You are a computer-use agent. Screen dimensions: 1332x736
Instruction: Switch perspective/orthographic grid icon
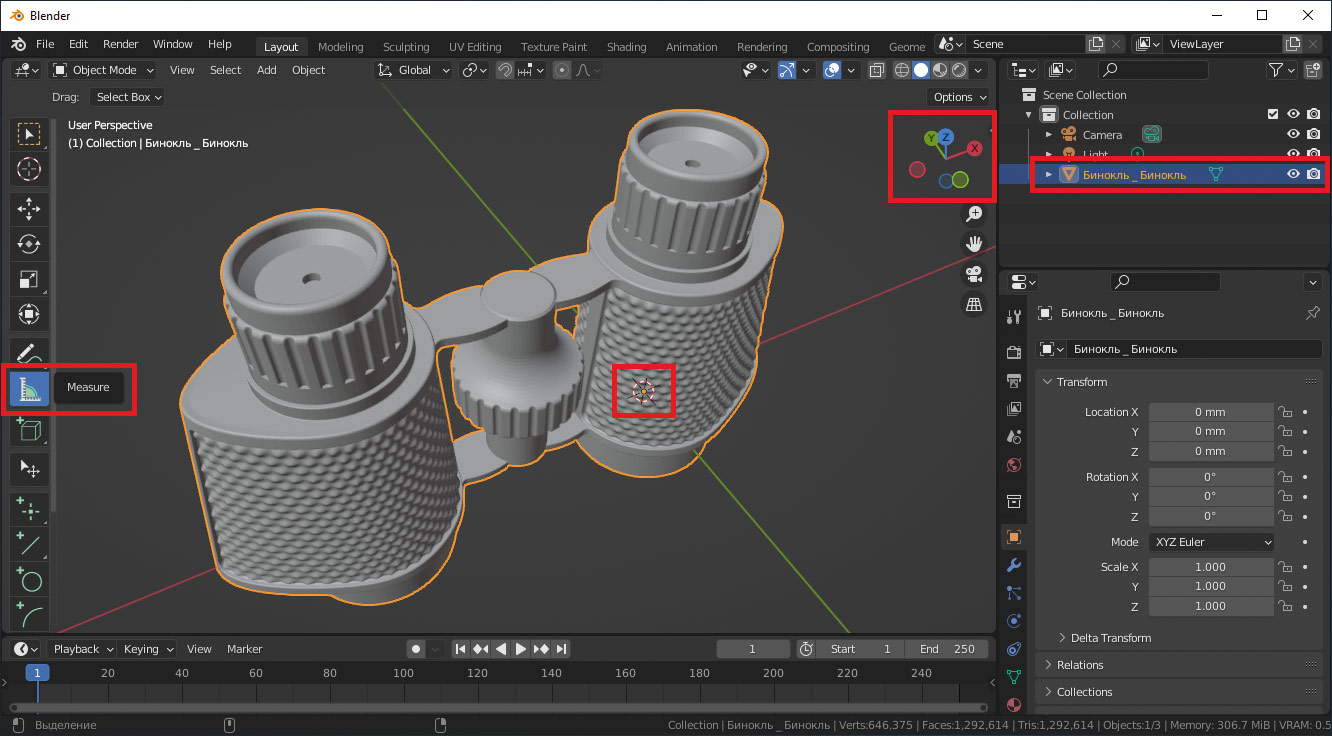(974, 304)
